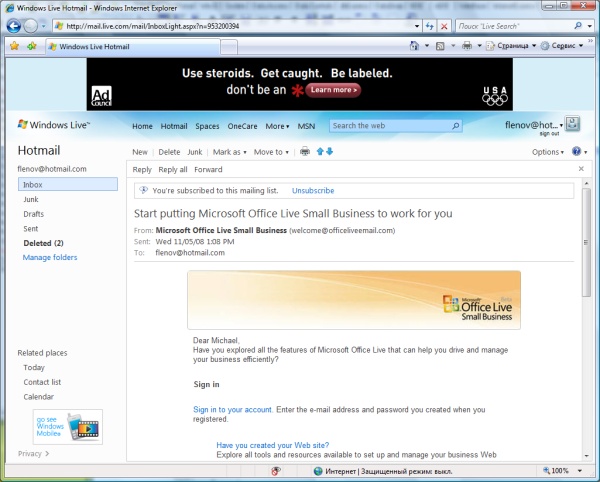Screen dimensions: 600x482
Task: Open the Move to dropdown
Action: pyautogui.click(x=271, y=152)
